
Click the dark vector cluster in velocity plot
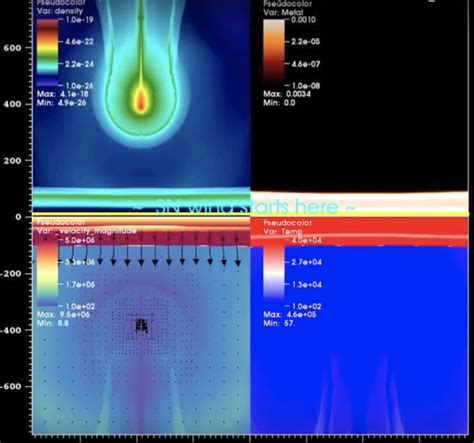pyautogui.click(x=142, y=326)
